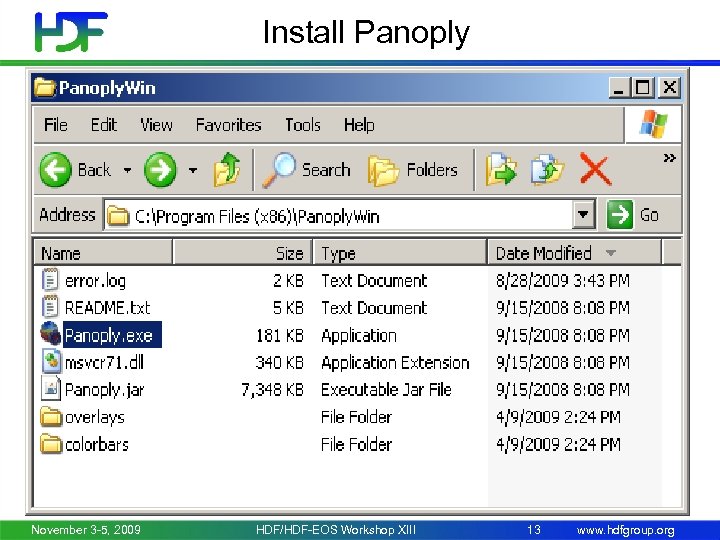This screenshot has height=540, width=720.
Task: Sort by Name column header
Action: tap(103, 253)
